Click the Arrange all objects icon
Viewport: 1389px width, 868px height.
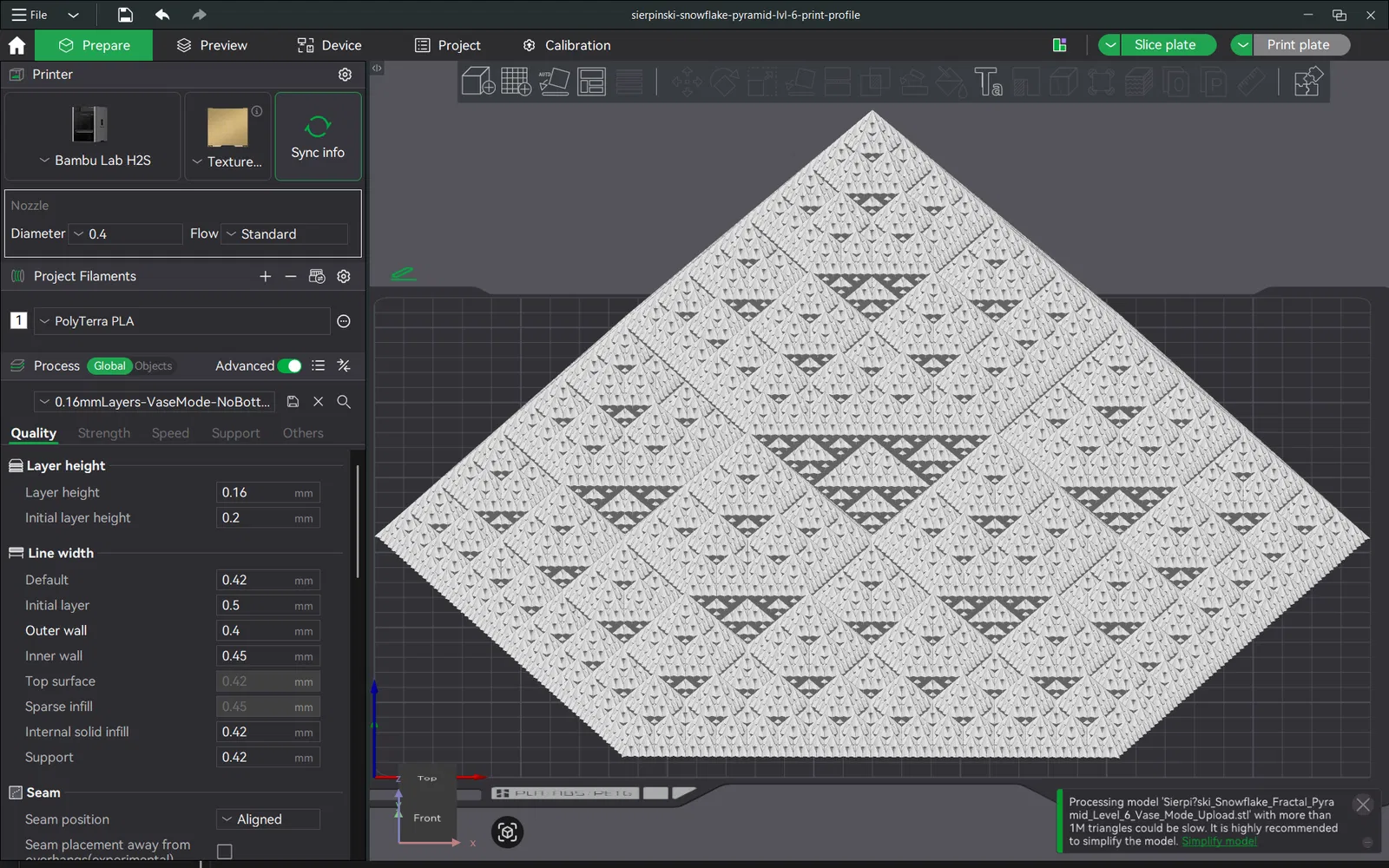pos(591,82)
